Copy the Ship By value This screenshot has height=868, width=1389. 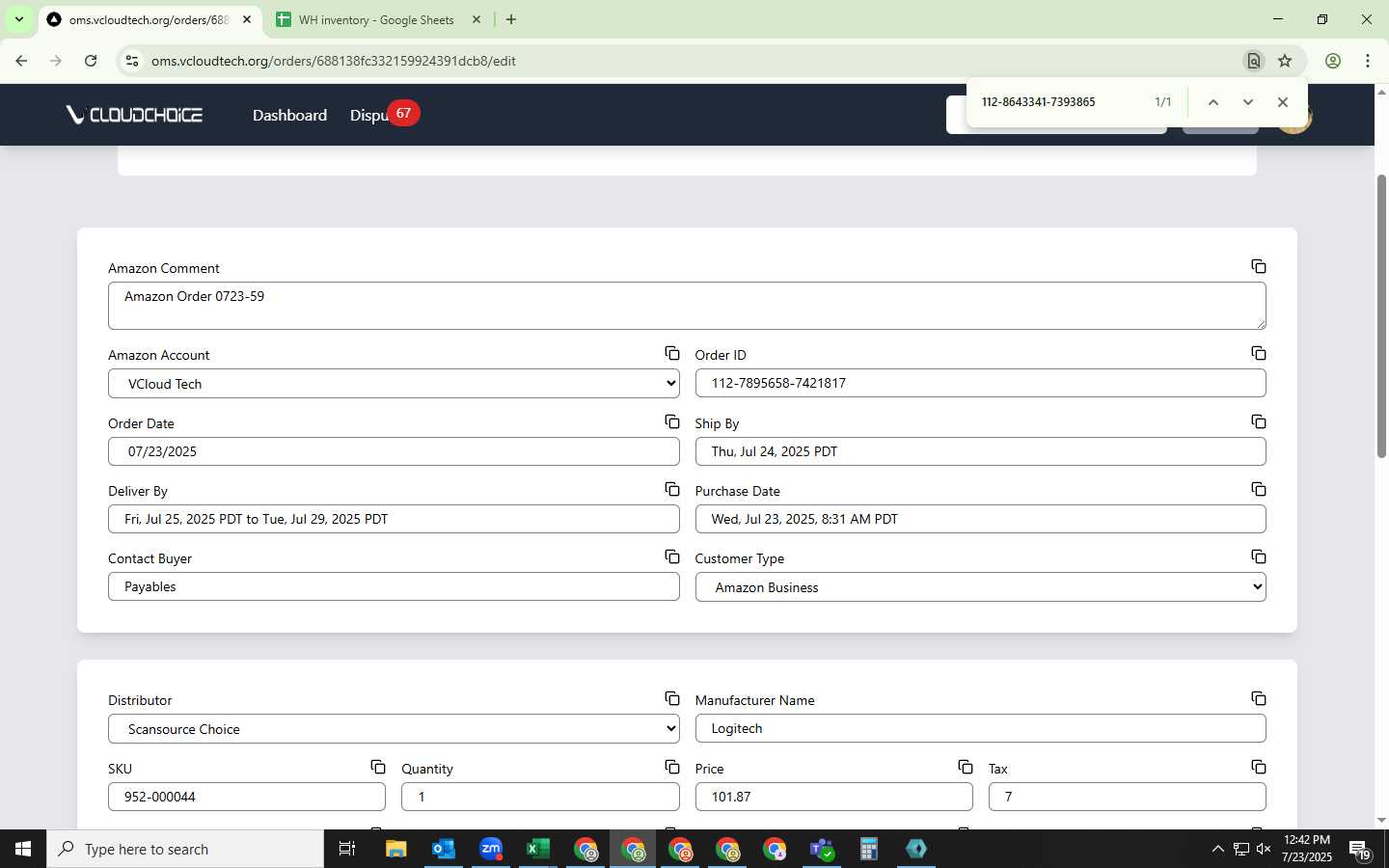coord(1259,421)
